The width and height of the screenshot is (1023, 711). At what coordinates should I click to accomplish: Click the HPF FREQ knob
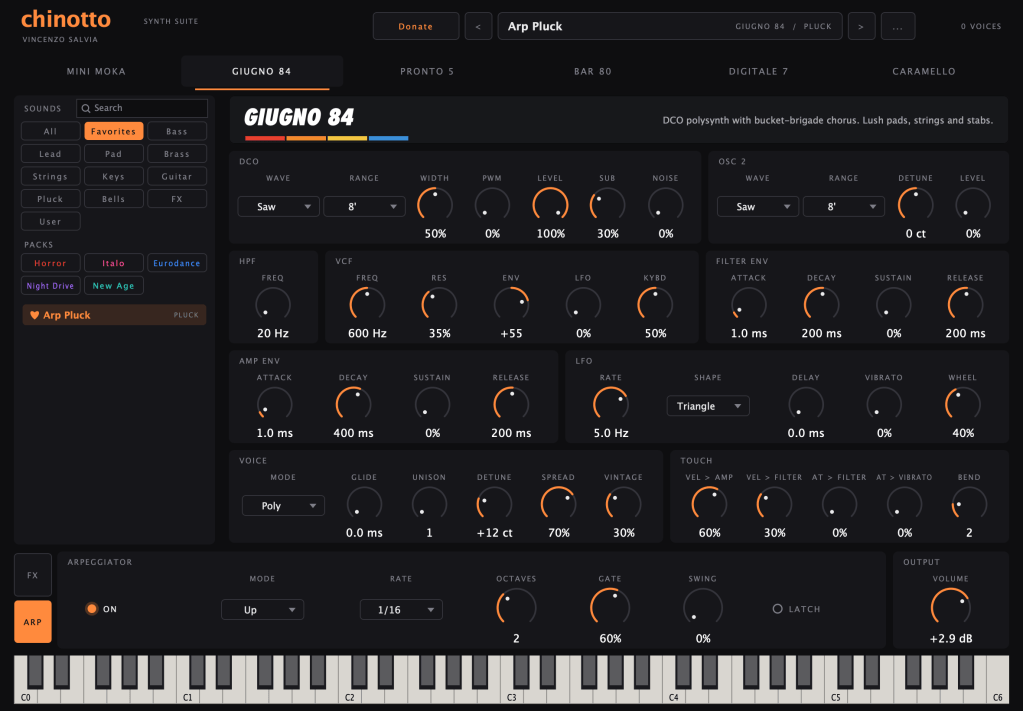(273, 304)
